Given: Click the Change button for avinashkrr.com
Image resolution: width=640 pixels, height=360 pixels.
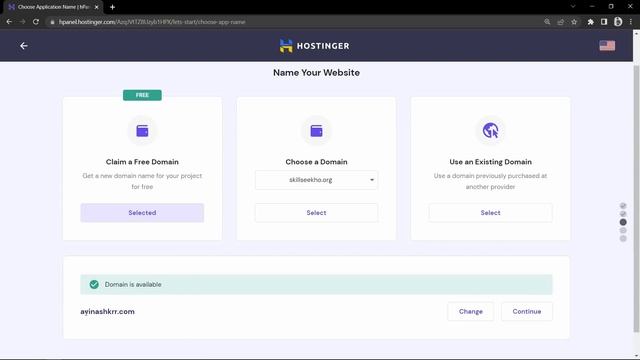Looking at the screenshot, I should coord(471,311).
